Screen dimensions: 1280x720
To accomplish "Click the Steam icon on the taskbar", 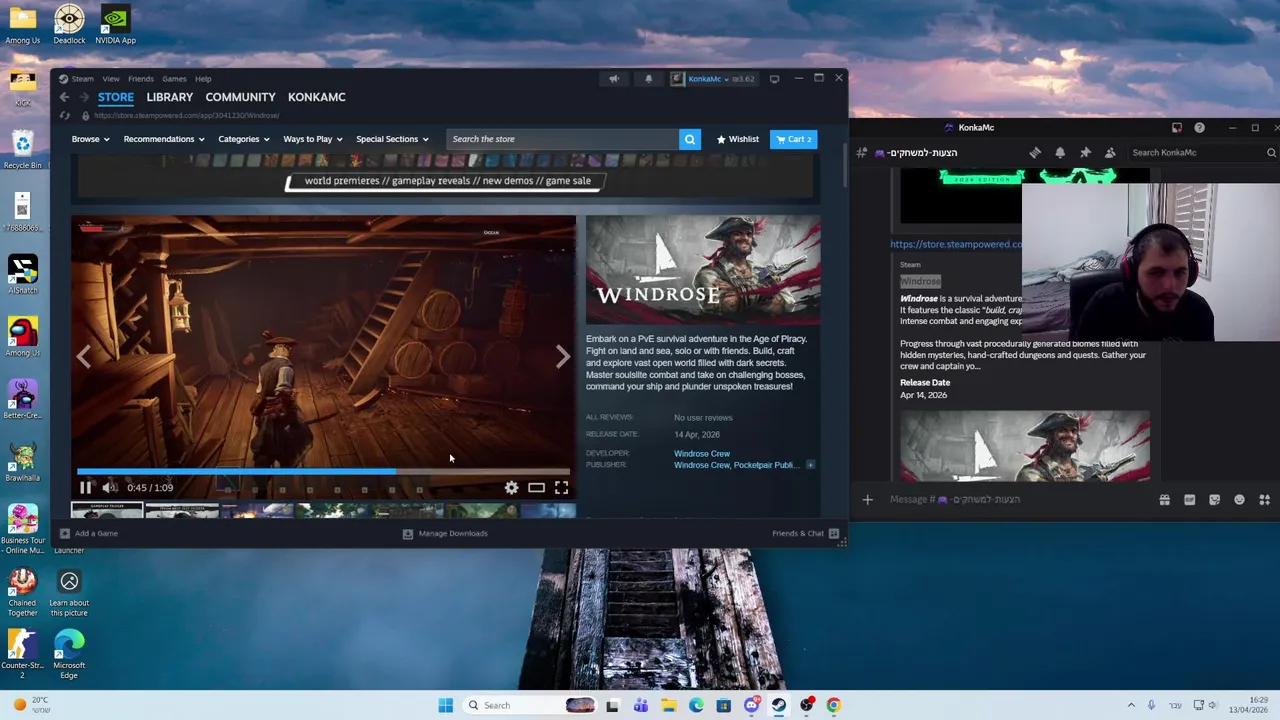I will (778, 705).
